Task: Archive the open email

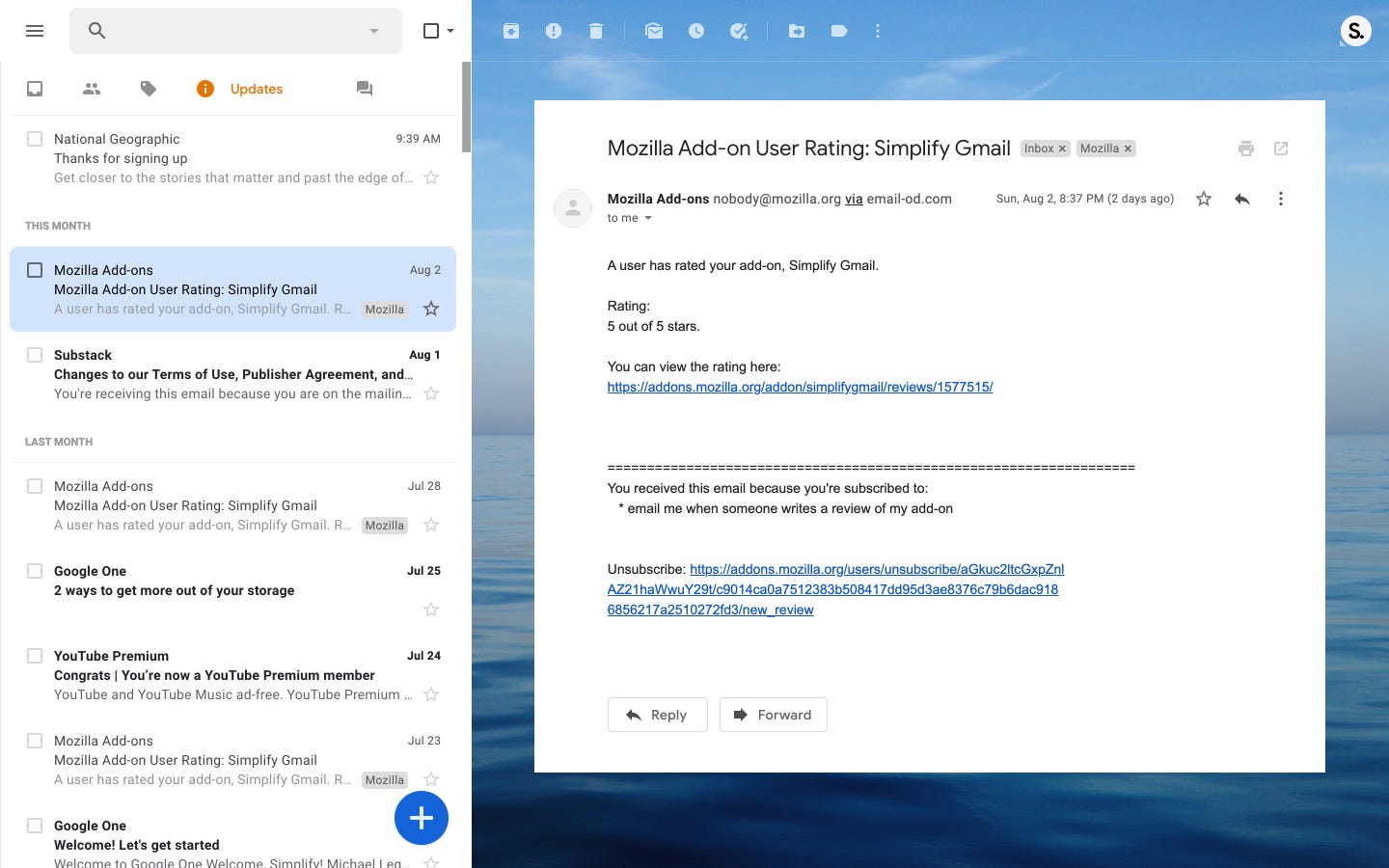Action: [x=511, y=31]
